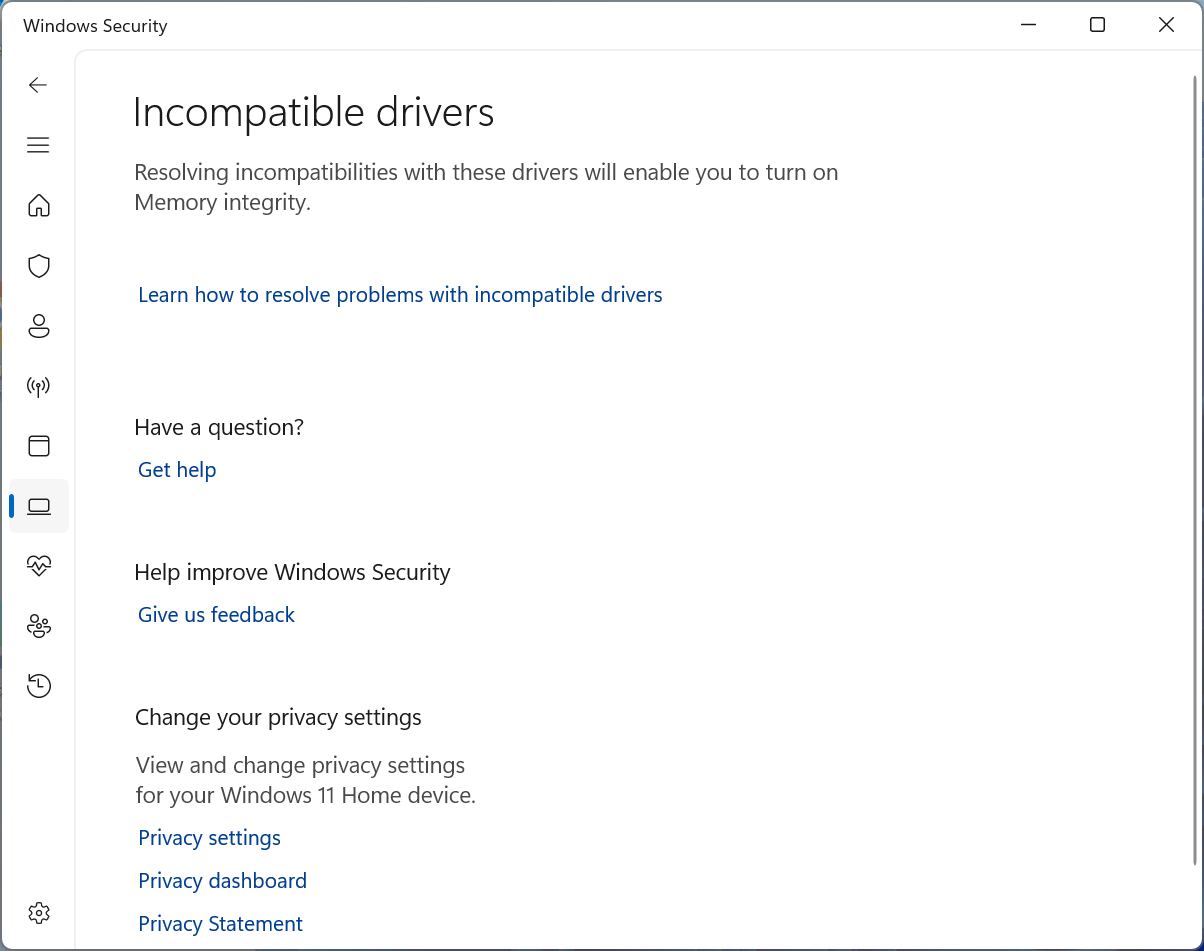Open Settings gear in sidebar
1204x951 pixels.
39,913
